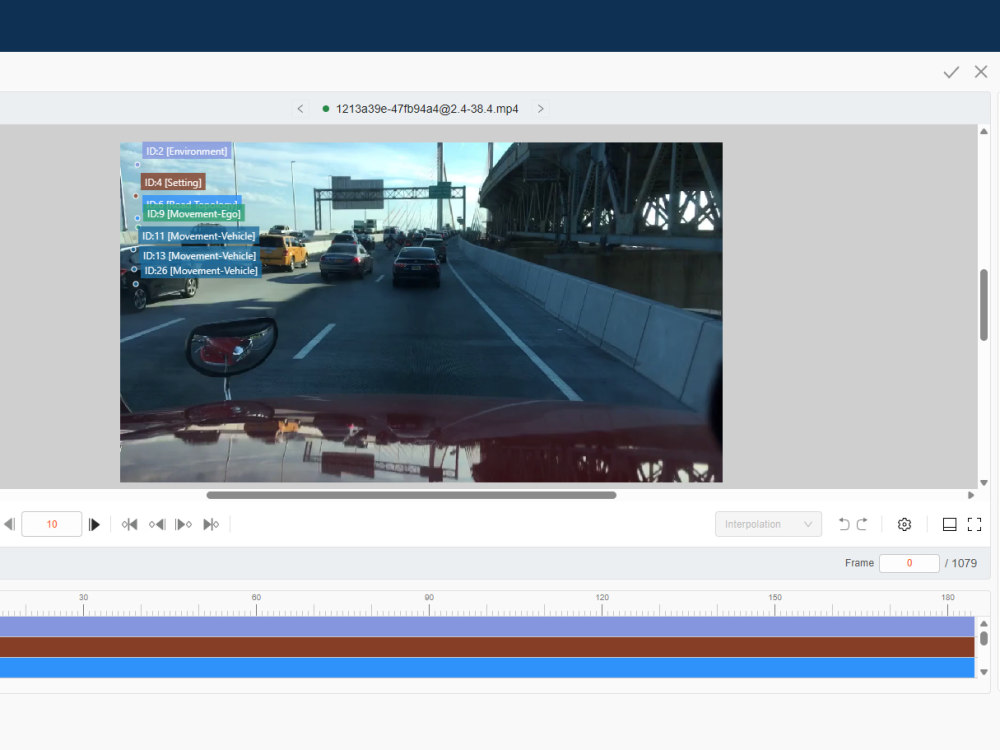
Task: Close the annotation editor with X
Action: (981, 71)
